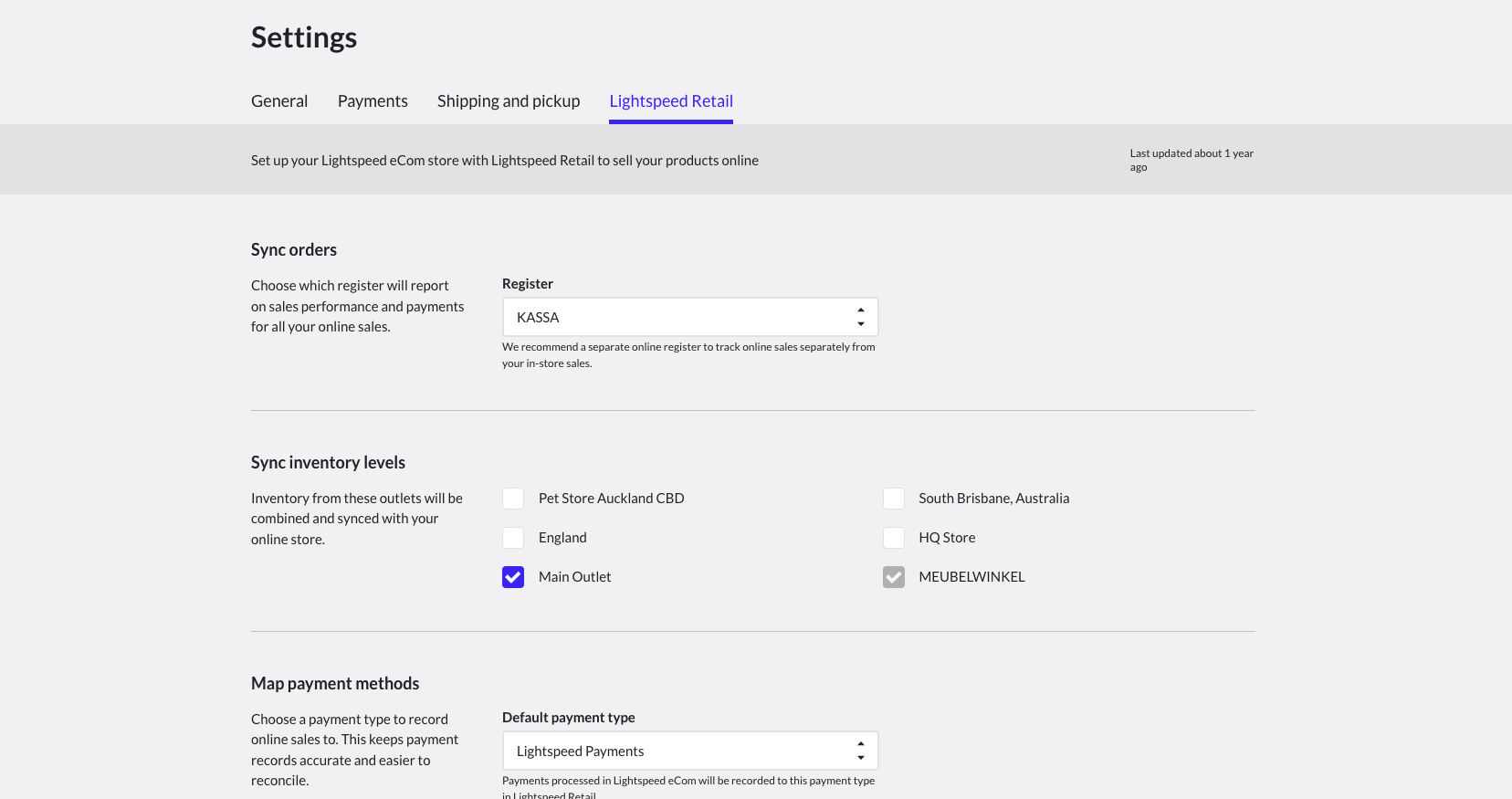Check the Pet Store Auckland CBD outlet
Viewport: 1512px width, 799px height.
(x=513, y=499)
